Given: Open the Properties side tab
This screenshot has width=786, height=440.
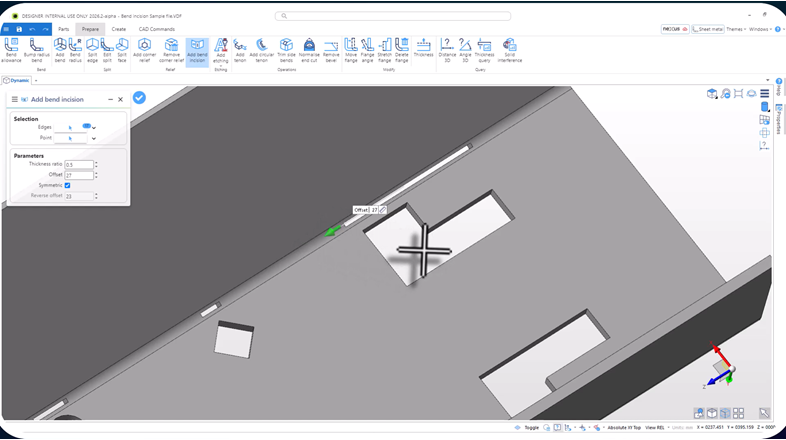Looking at the screenshot, I should point(778,119).
